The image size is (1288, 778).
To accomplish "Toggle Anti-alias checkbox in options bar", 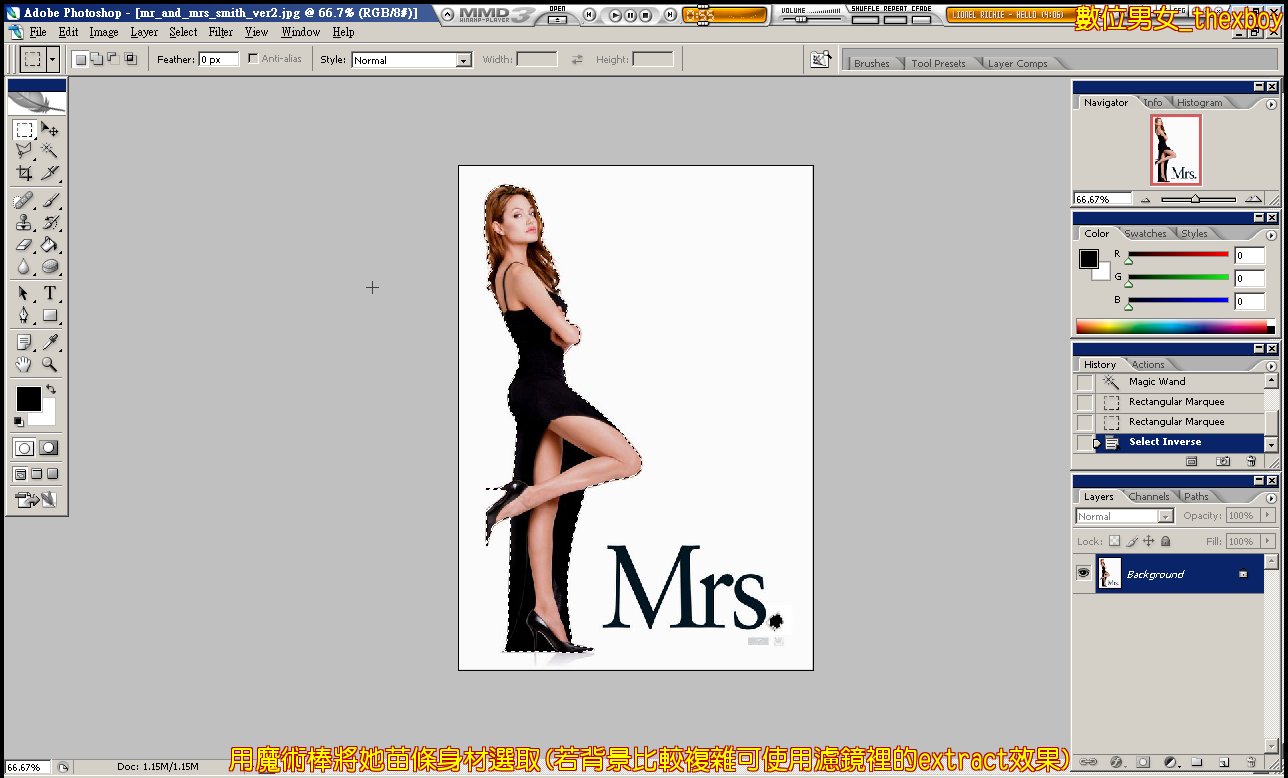I will point(253,59).
